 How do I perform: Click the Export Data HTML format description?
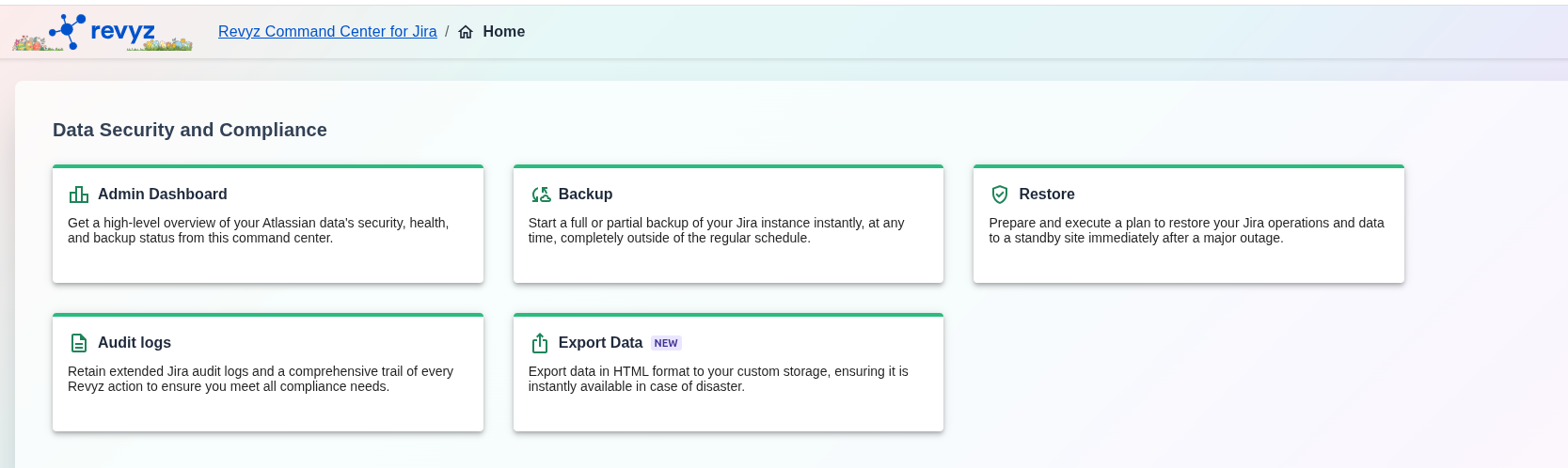tap(718, 379)
